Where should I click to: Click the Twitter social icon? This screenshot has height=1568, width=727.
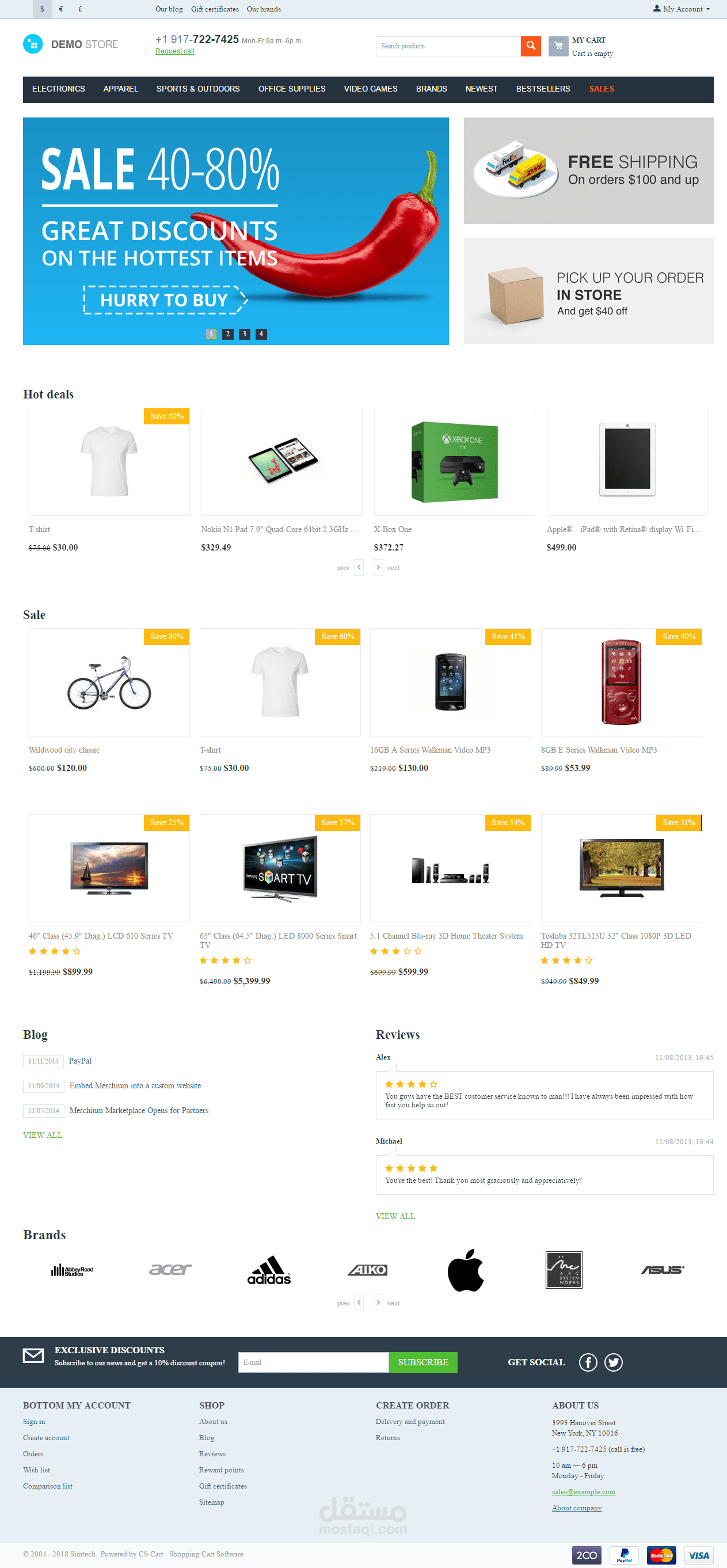[x=613, y=1362]
